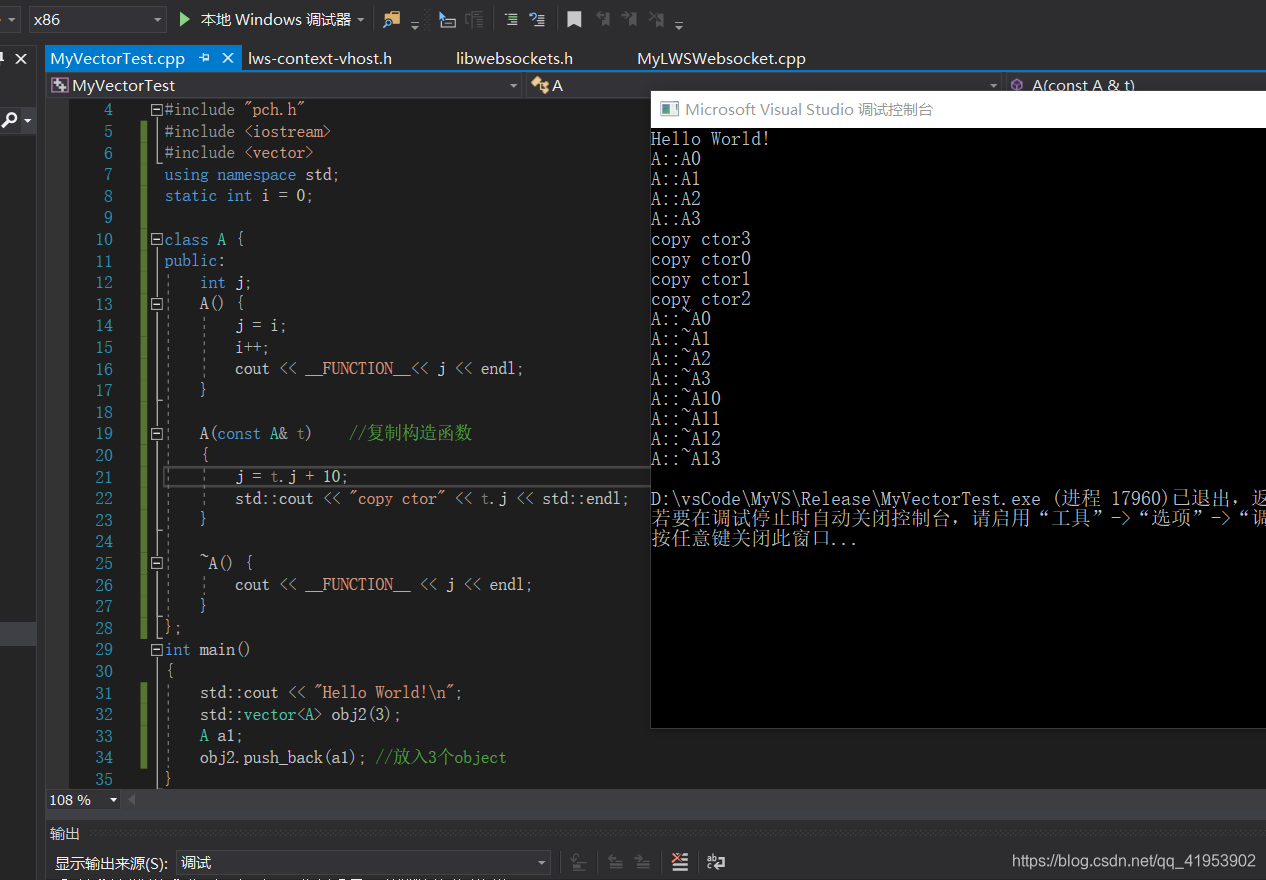Click go to next message icon in output
The width and height of the screenshot is (1266, 880).
(x=643, y=861)
